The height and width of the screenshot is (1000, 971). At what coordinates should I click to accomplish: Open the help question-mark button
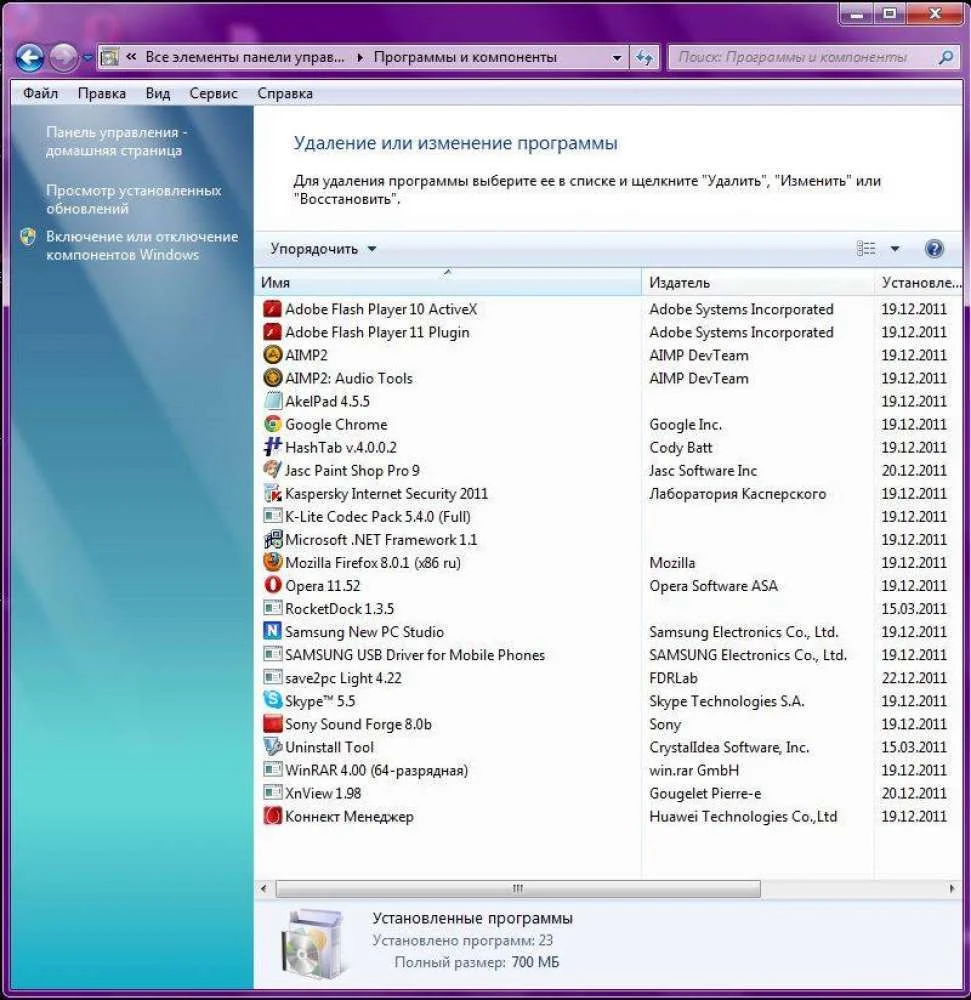934,249
